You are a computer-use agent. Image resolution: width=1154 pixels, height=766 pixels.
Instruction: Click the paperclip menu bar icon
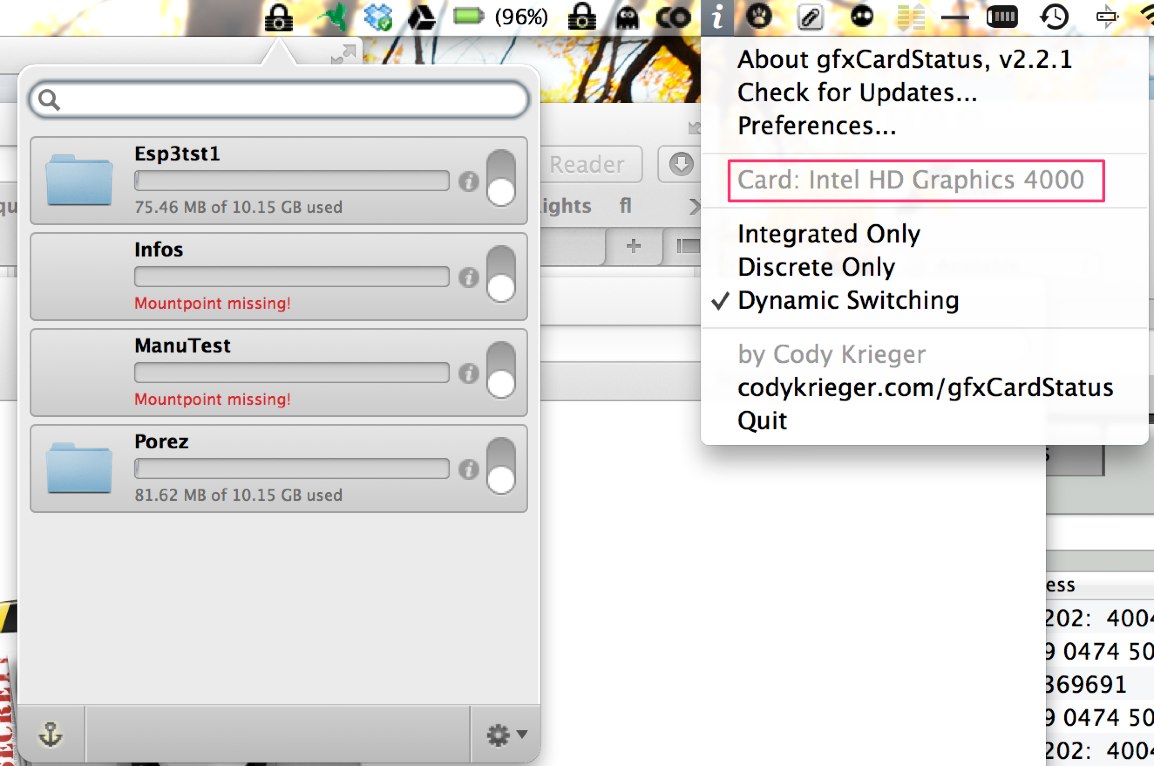tap(810, 16)
